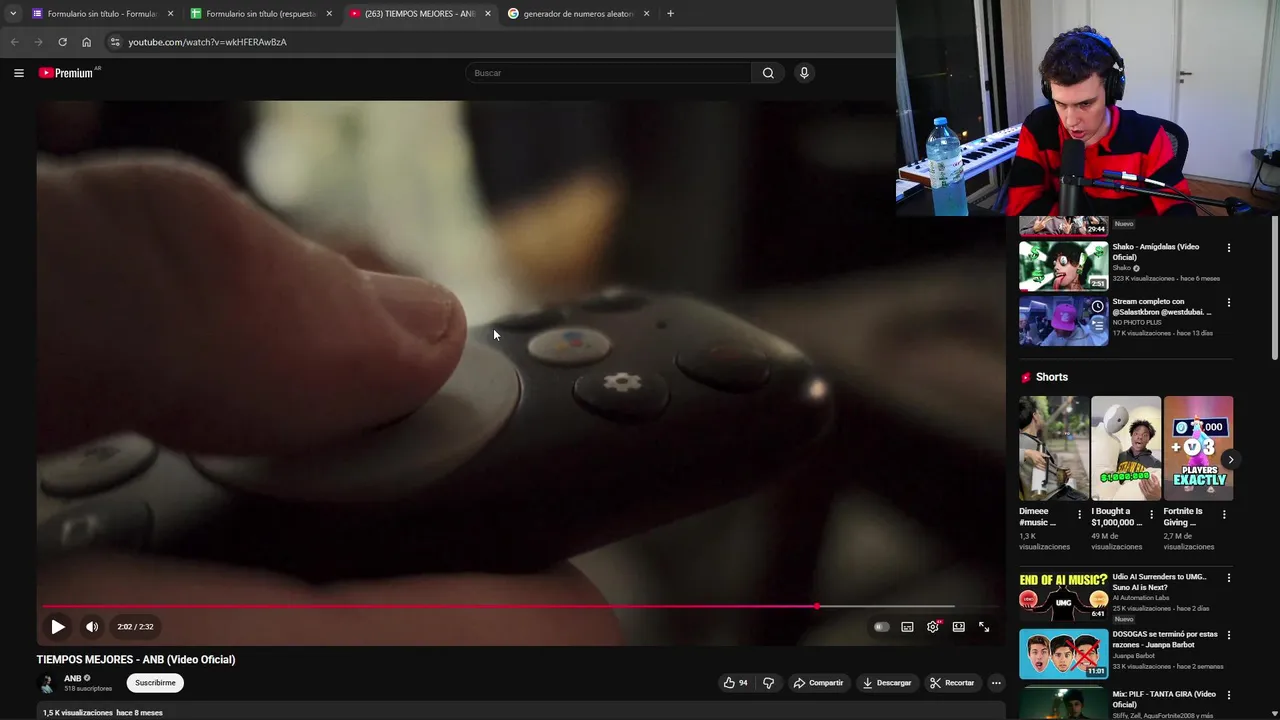The width and height of the screenshot is (1280, 720).
Task: Open ANB channel name link
Action: 73,678
